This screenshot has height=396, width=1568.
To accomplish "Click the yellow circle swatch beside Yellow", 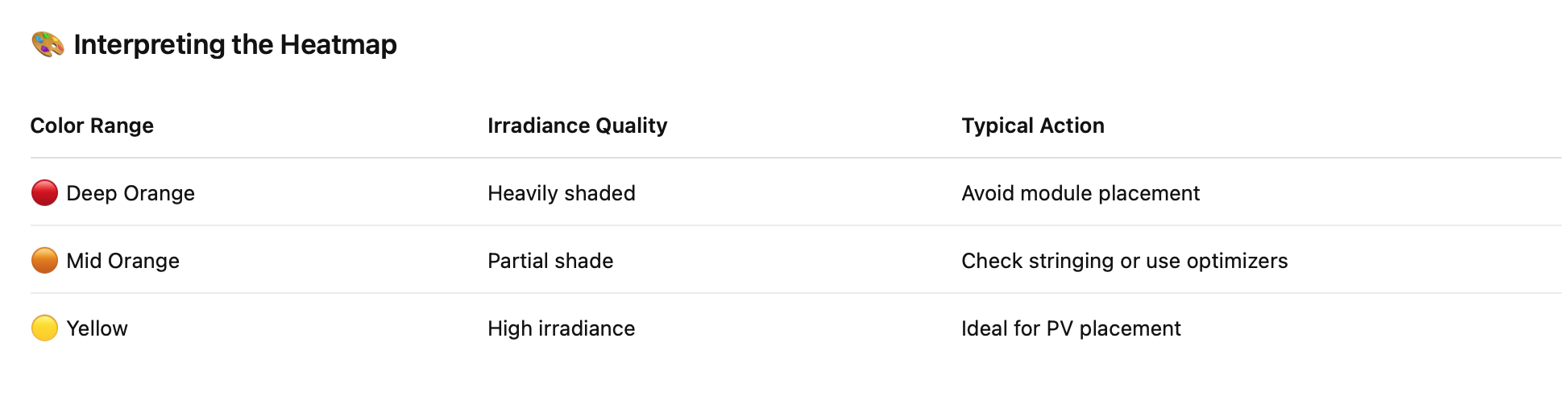I will (x=44, y=328).
